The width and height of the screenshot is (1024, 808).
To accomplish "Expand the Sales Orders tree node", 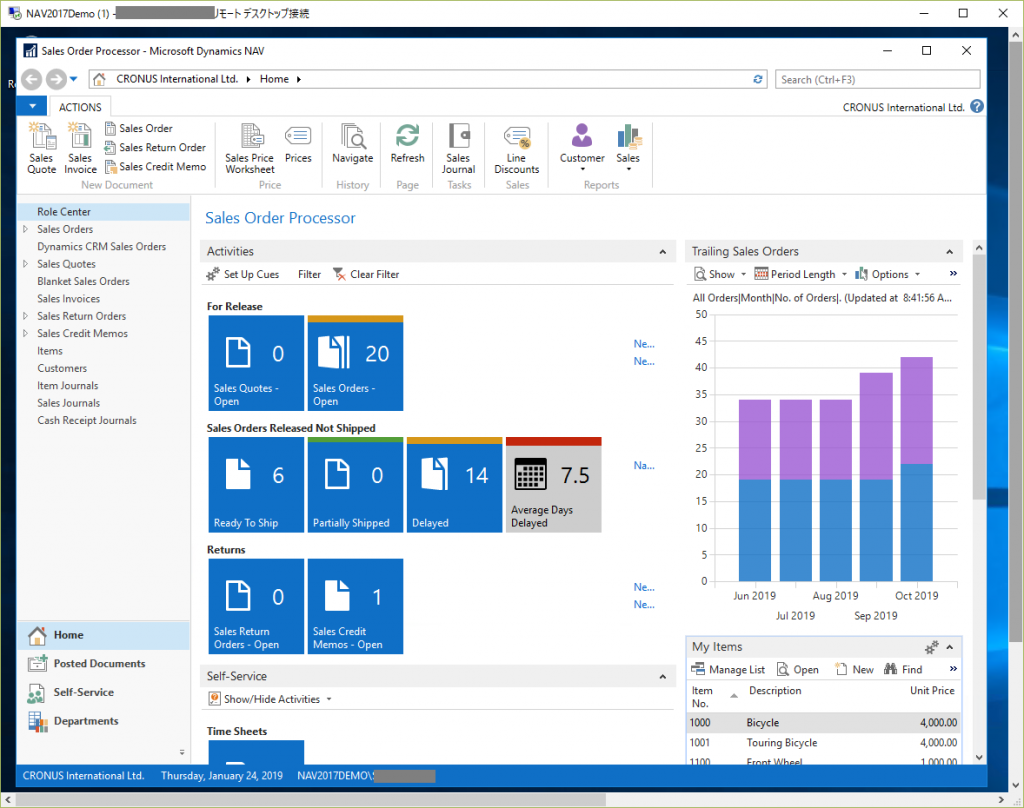I will point(25,229).
